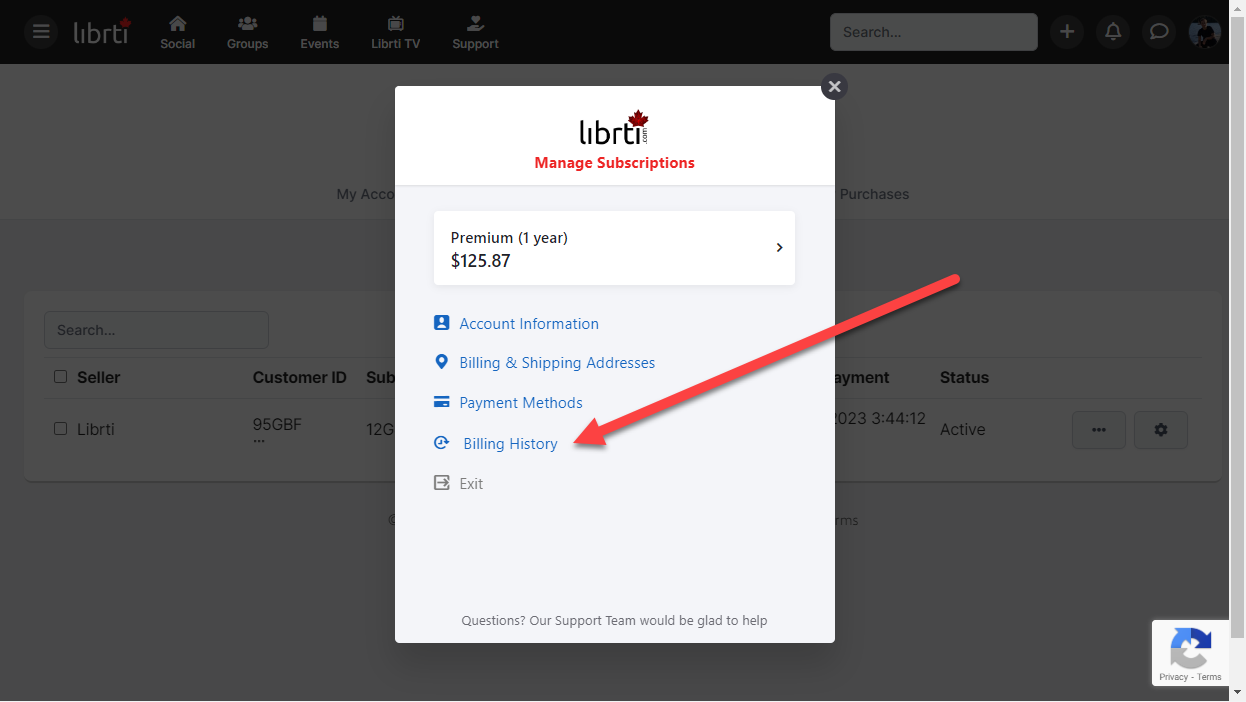
Task: Open the hamburger menu icon
Action: (x=41, y=32)
